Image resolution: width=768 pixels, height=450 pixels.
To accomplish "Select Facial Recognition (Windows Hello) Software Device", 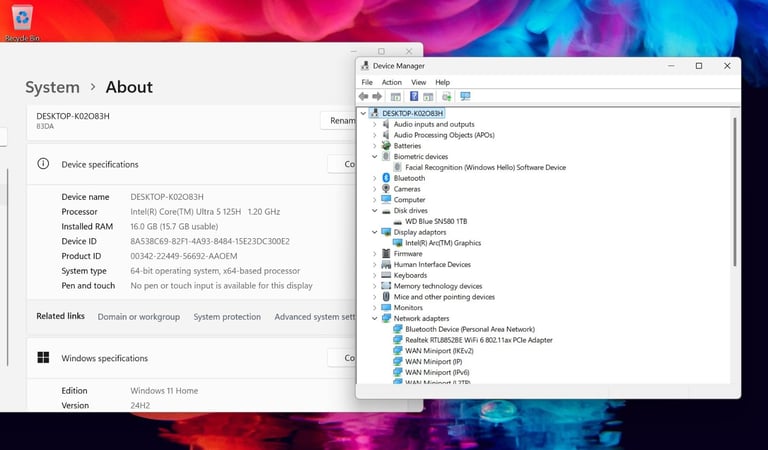I will [485, 167].
